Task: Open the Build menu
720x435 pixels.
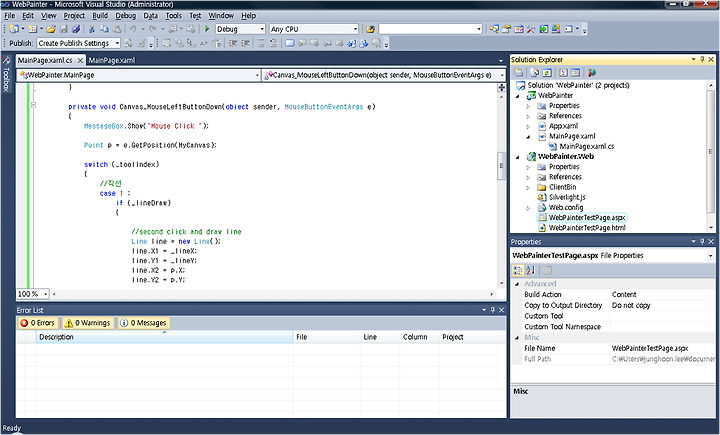Action: pyautogui.click(x=100, y=16)
